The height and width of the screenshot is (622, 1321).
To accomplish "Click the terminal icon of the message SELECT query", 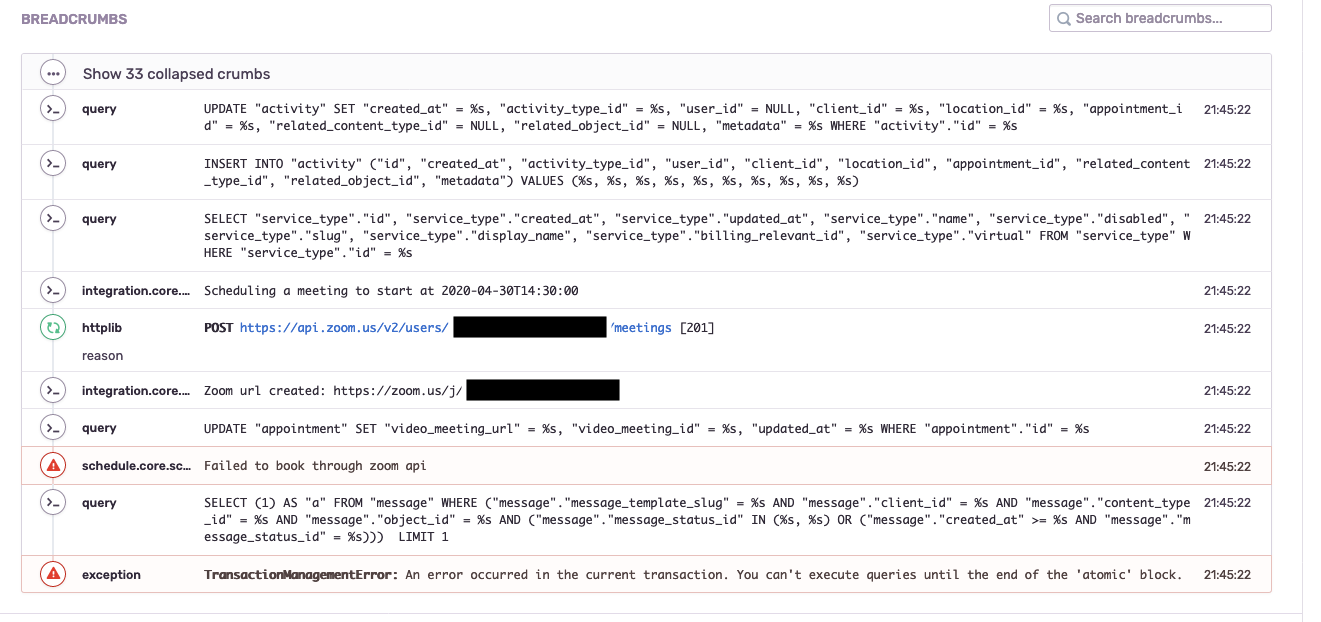I will click(x=53, y=502).
